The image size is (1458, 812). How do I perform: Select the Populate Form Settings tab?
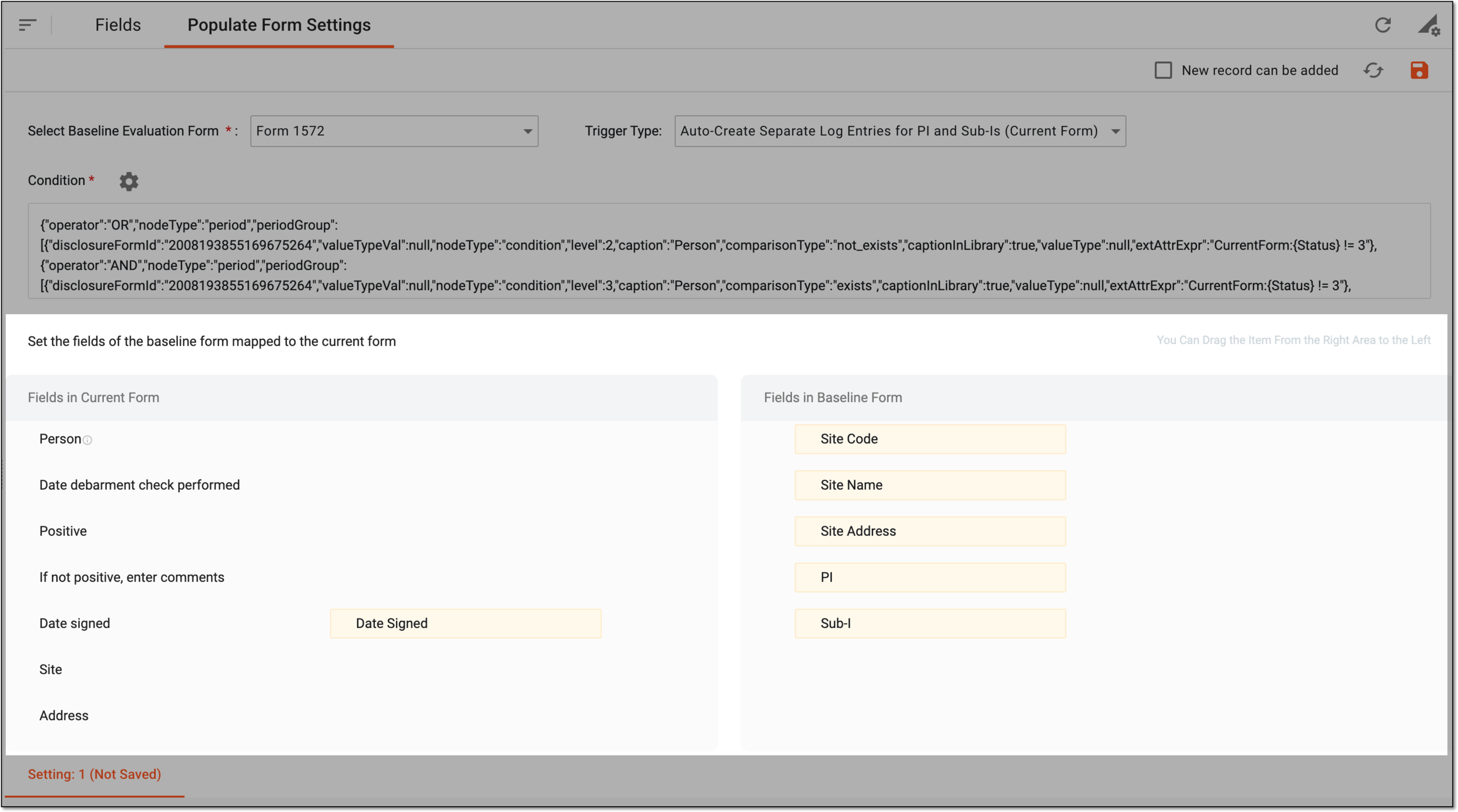tap(279, 25)
